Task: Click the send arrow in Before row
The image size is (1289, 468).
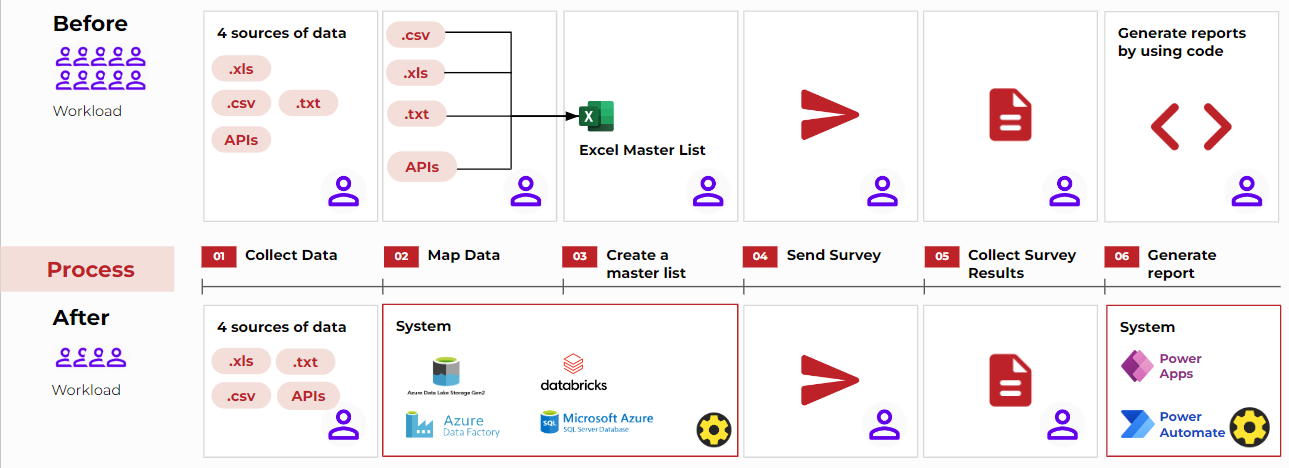Action: [830, 115]
